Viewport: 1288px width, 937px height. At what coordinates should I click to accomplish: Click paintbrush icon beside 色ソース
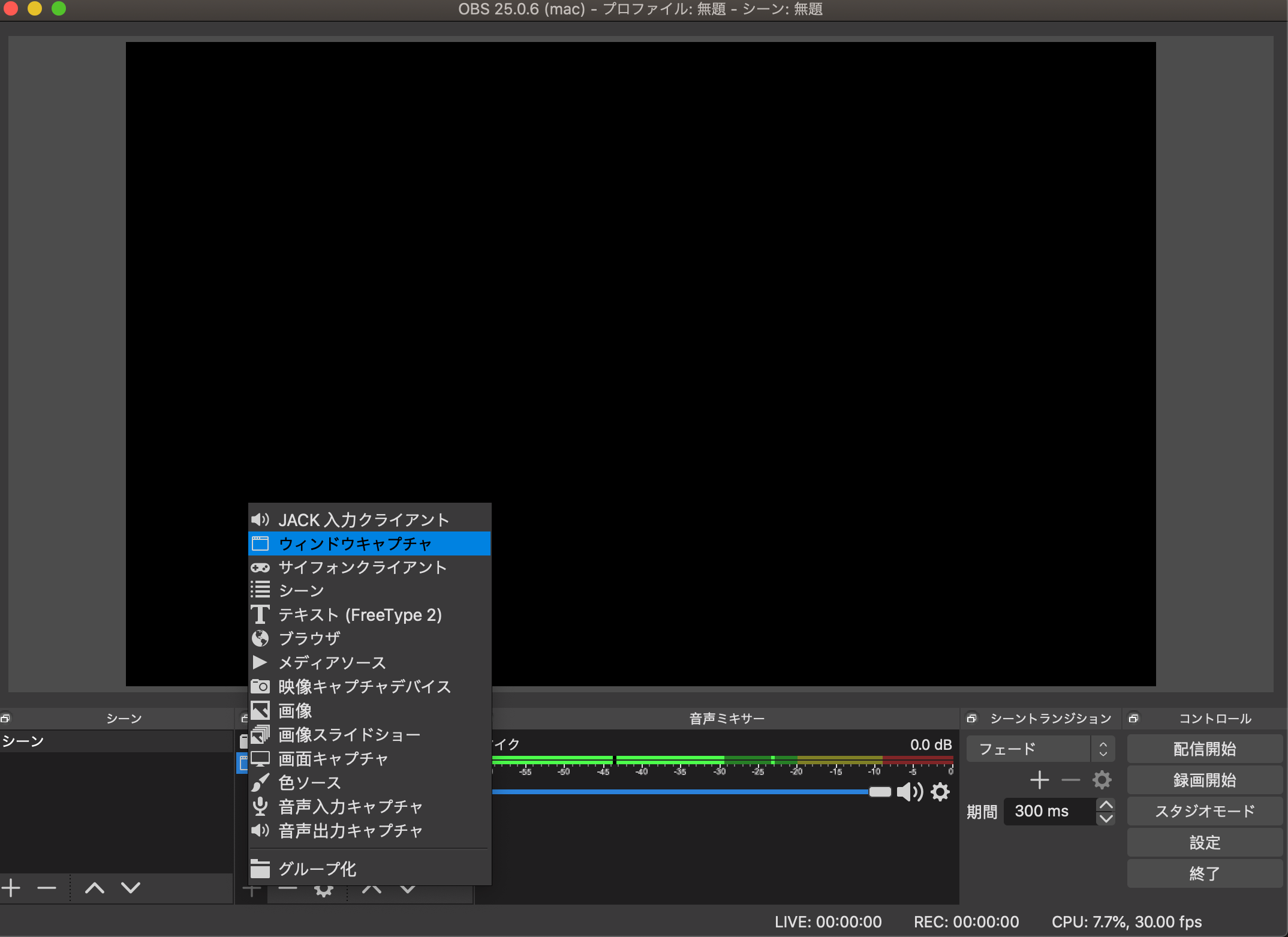pyautogui.click(x=260, y=782)
